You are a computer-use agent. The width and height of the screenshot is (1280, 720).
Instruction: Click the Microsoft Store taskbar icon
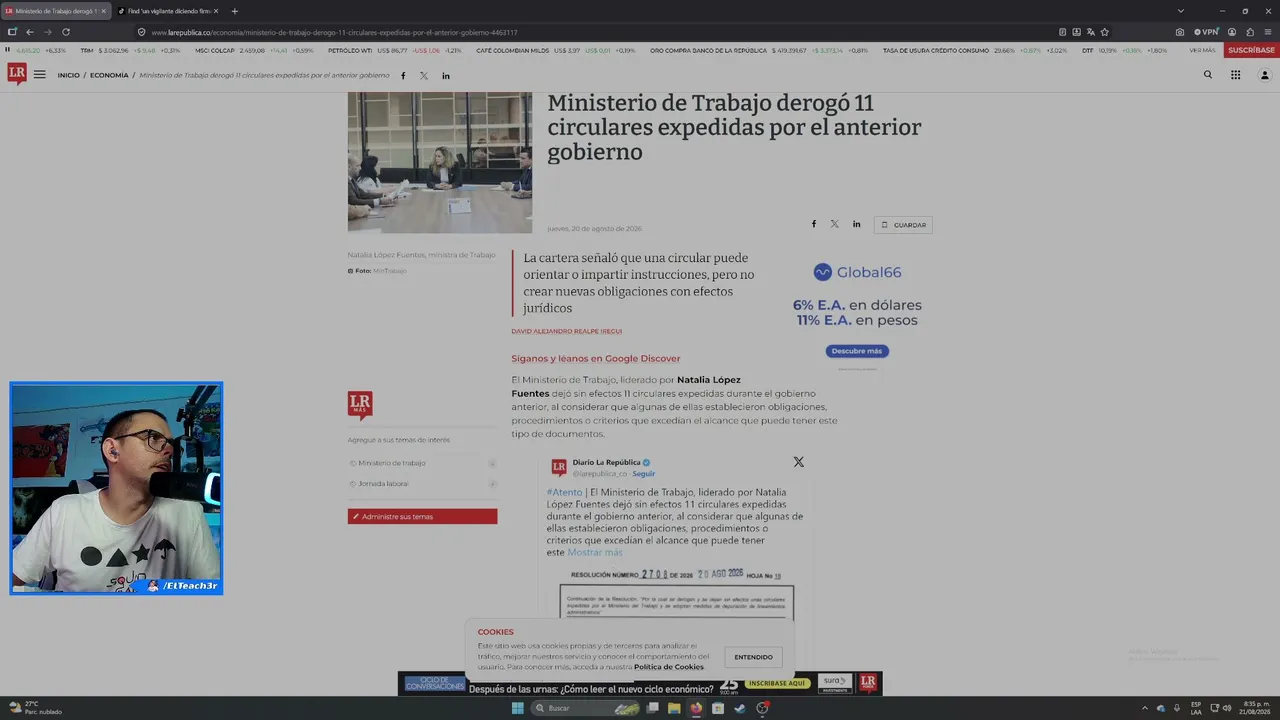(718, 708)
